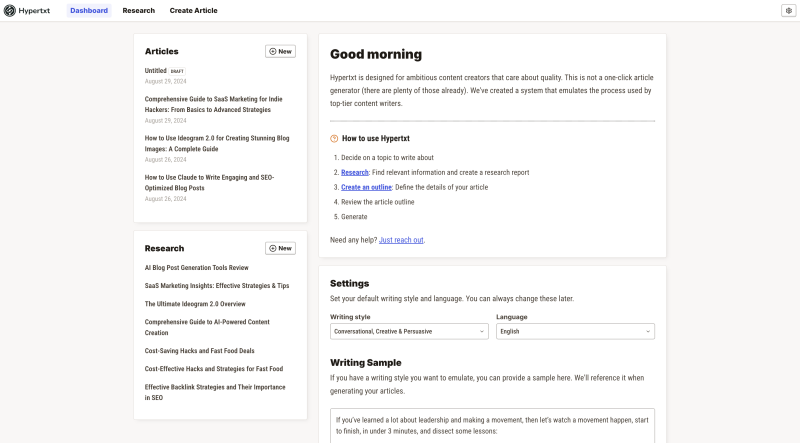Viewport: 800px width, 443px height.
Task: Click New button in Articles panel
Action: [x=280, y=51]
